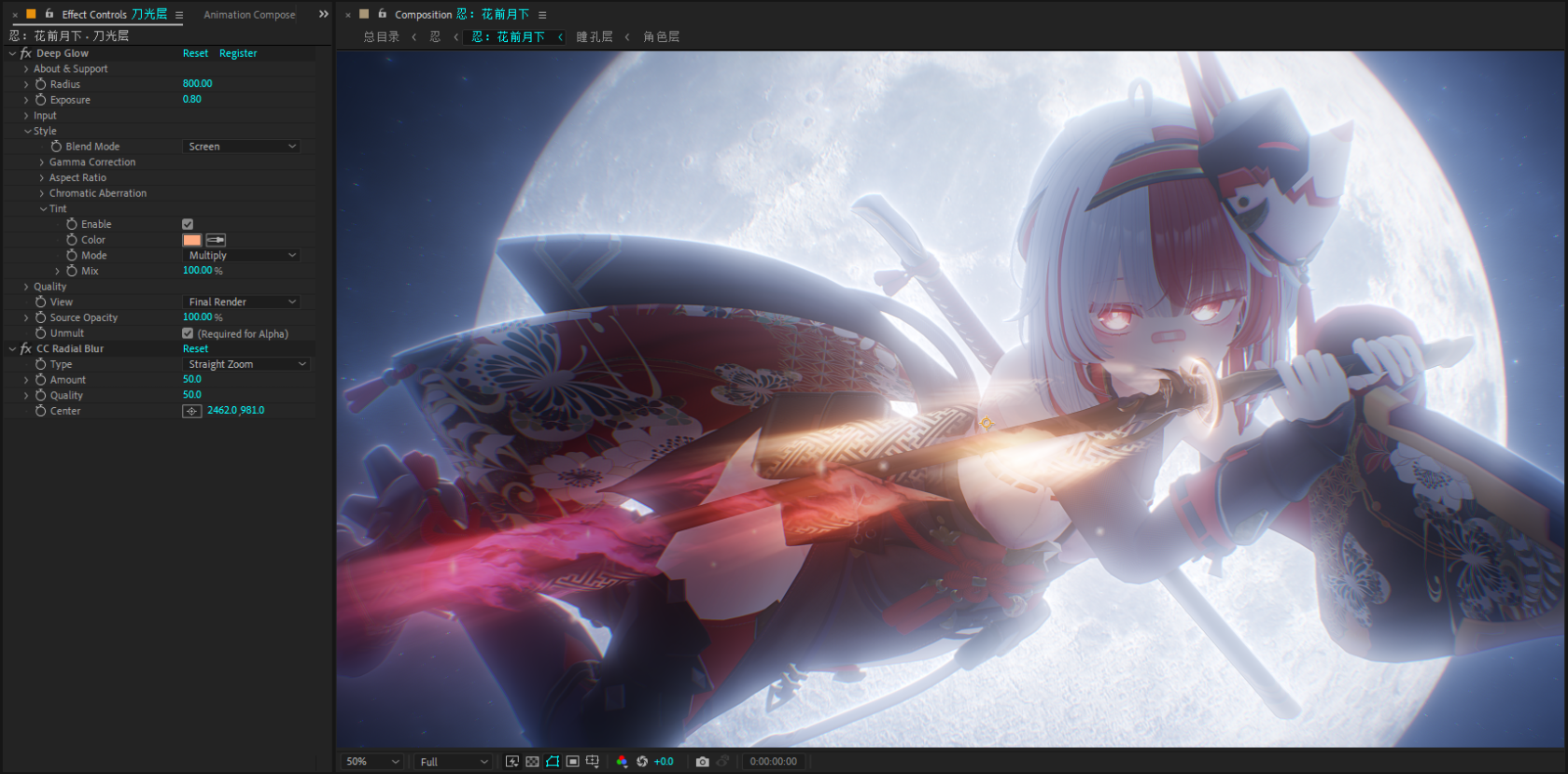This screenshot has width=1568, height=774.
Task: Toggle the Exposure stopwatch keyframe icon
Action: pos(40,100)
